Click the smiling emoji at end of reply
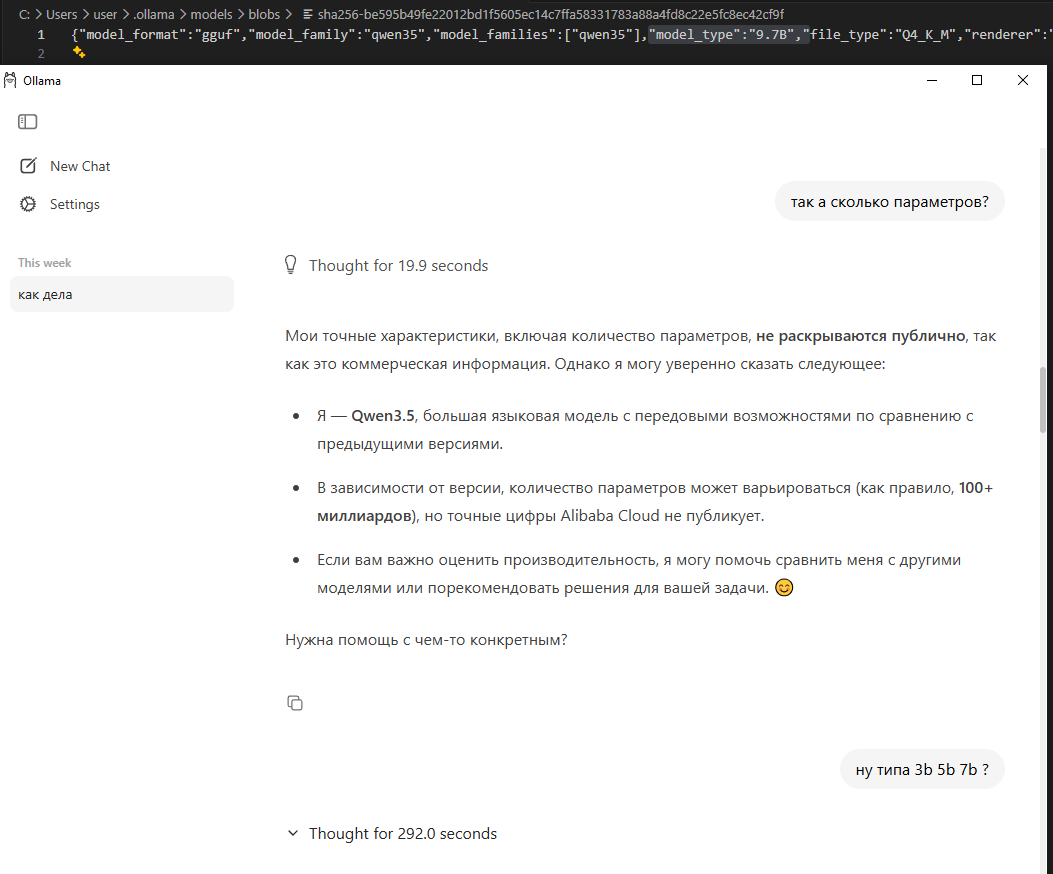Screen dimensions: 1053x874 click(784, 587)
